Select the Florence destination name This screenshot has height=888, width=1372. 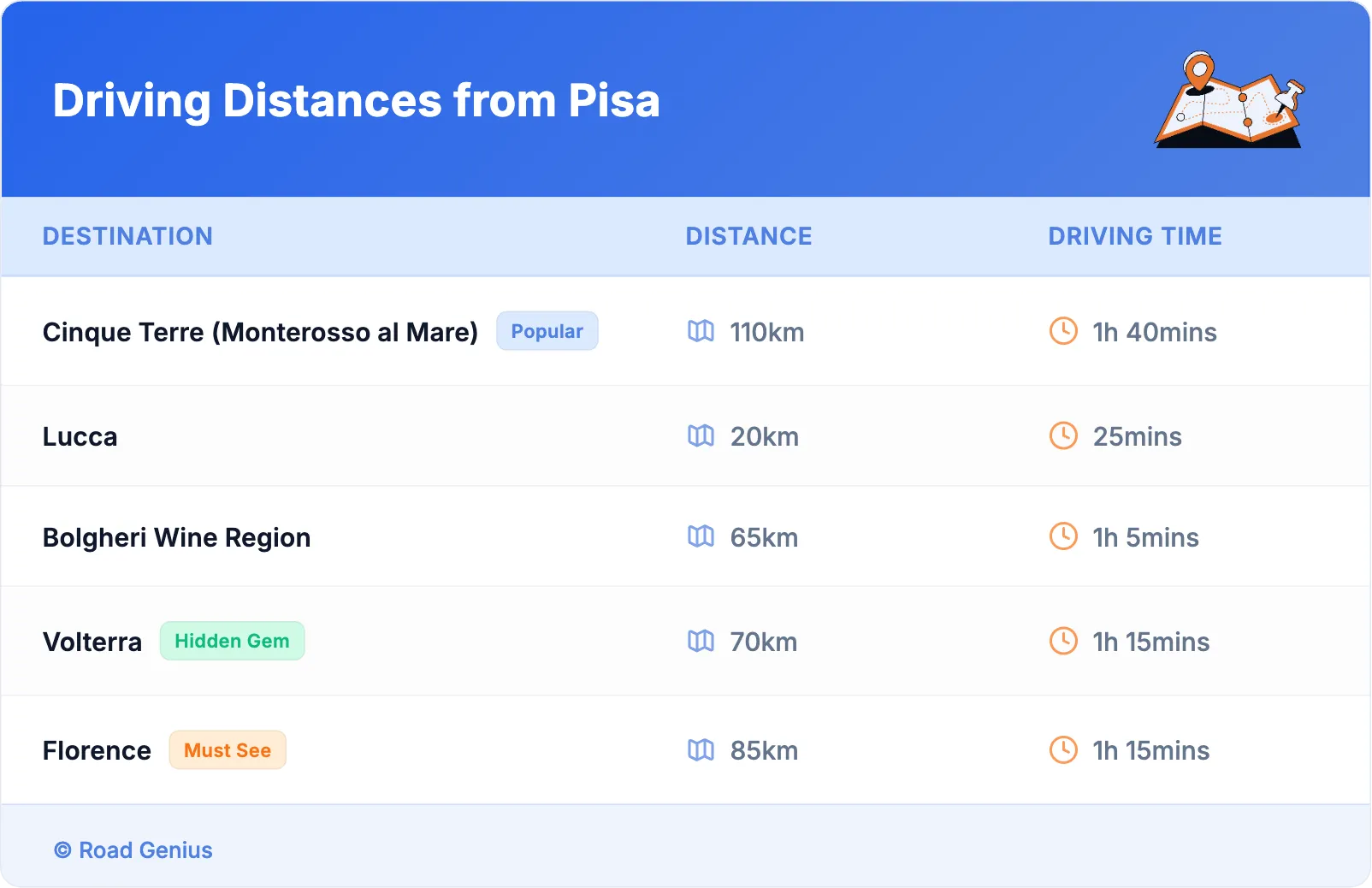click(x=97, y=750)
